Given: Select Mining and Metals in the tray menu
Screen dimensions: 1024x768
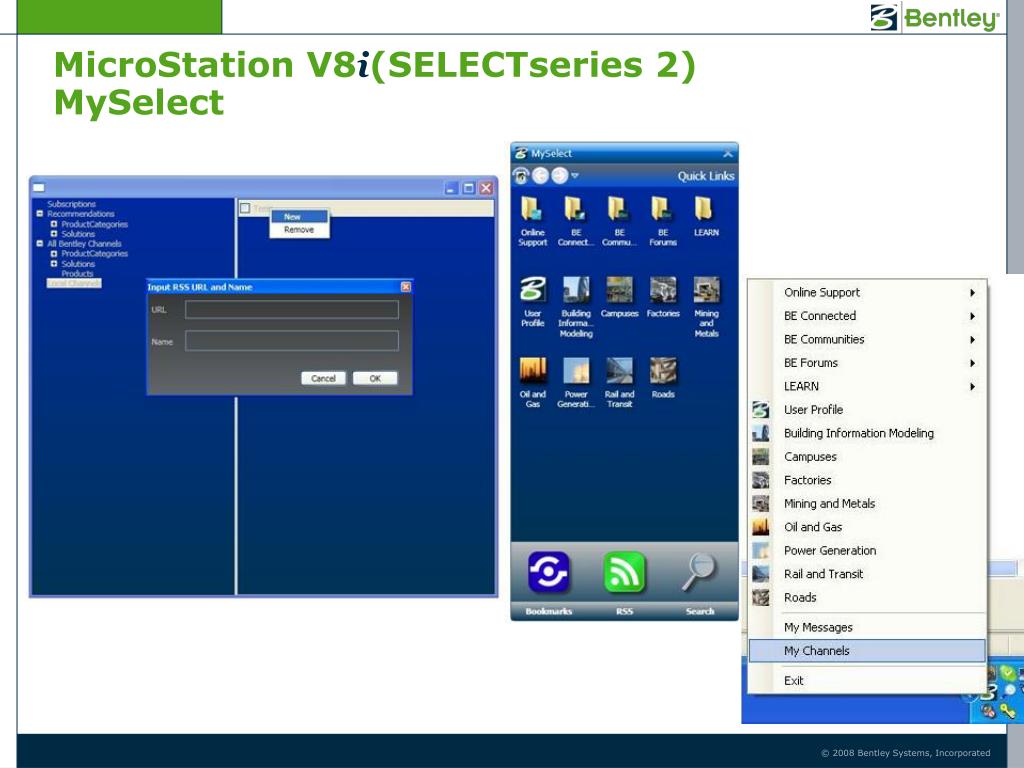Looking at the screenshot, I should pyautogui.click(x=867, y=504).
